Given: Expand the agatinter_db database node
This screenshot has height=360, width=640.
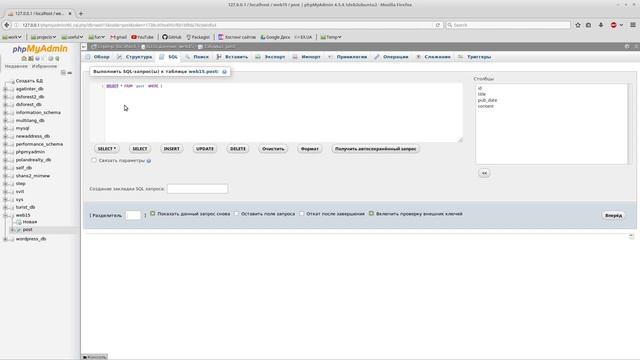Looking at the screenshot, I should (5, 89).
